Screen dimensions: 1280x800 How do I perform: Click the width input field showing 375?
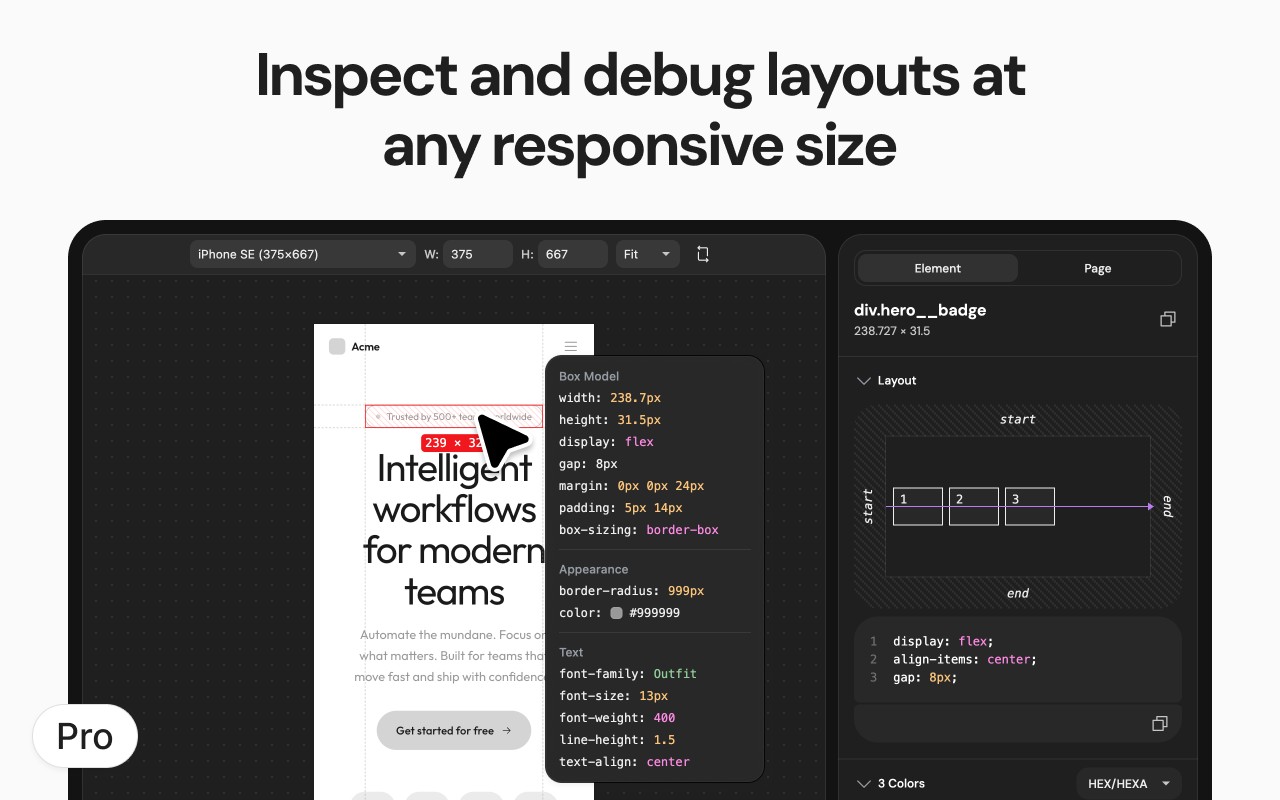click(478, 254)
